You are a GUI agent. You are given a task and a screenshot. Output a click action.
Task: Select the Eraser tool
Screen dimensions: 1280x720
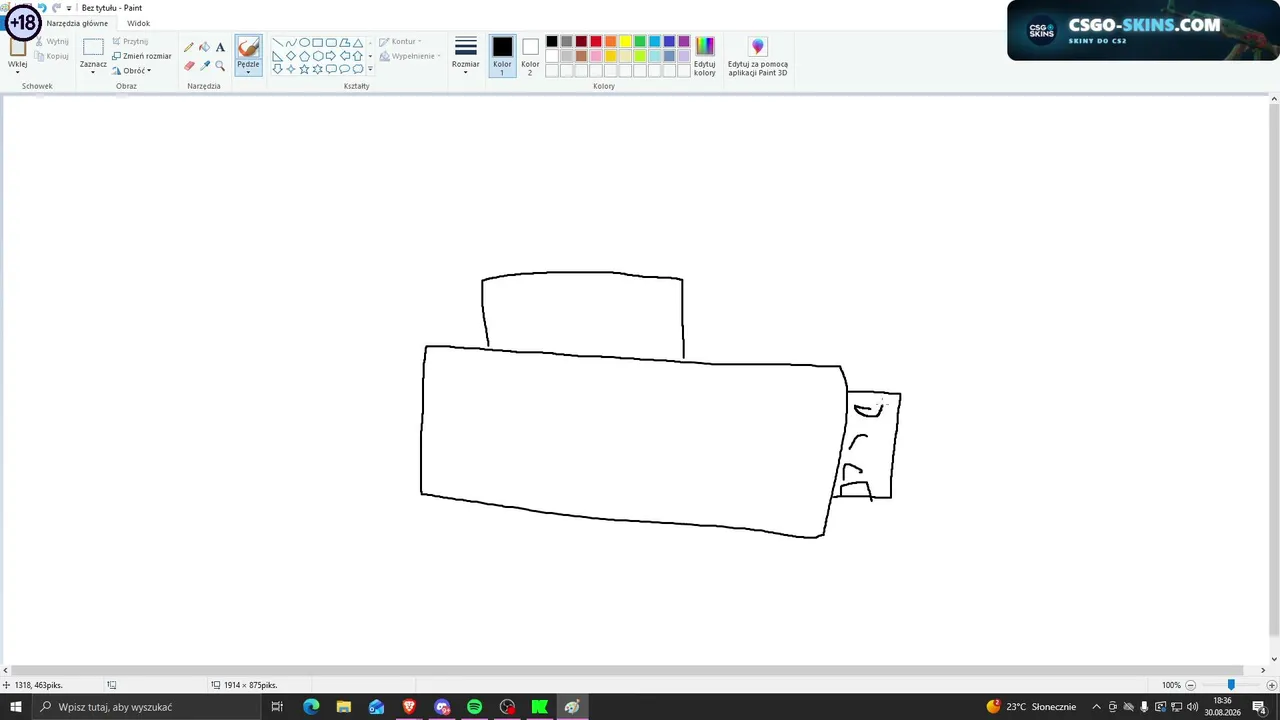pyautogui.click(x=189, y=65)
